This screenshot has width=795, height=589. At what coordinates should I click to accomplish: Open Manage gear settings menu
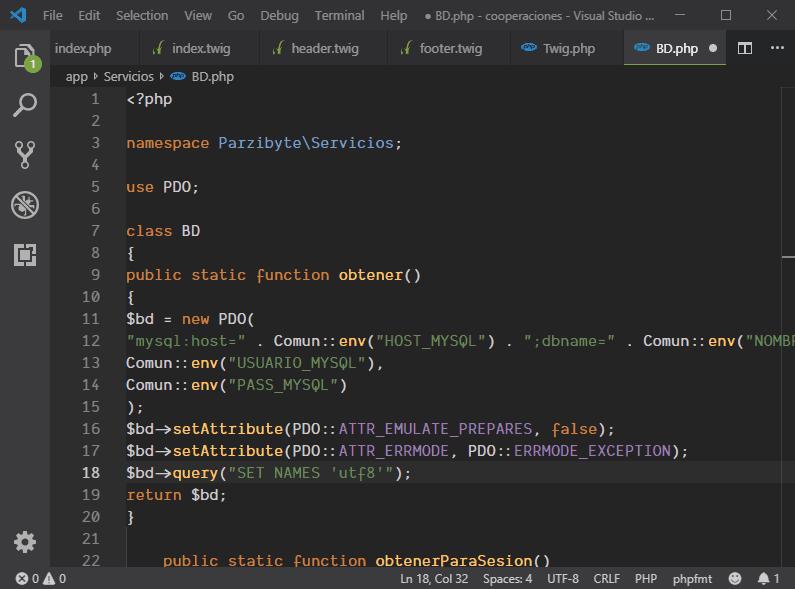coord(25,541)
